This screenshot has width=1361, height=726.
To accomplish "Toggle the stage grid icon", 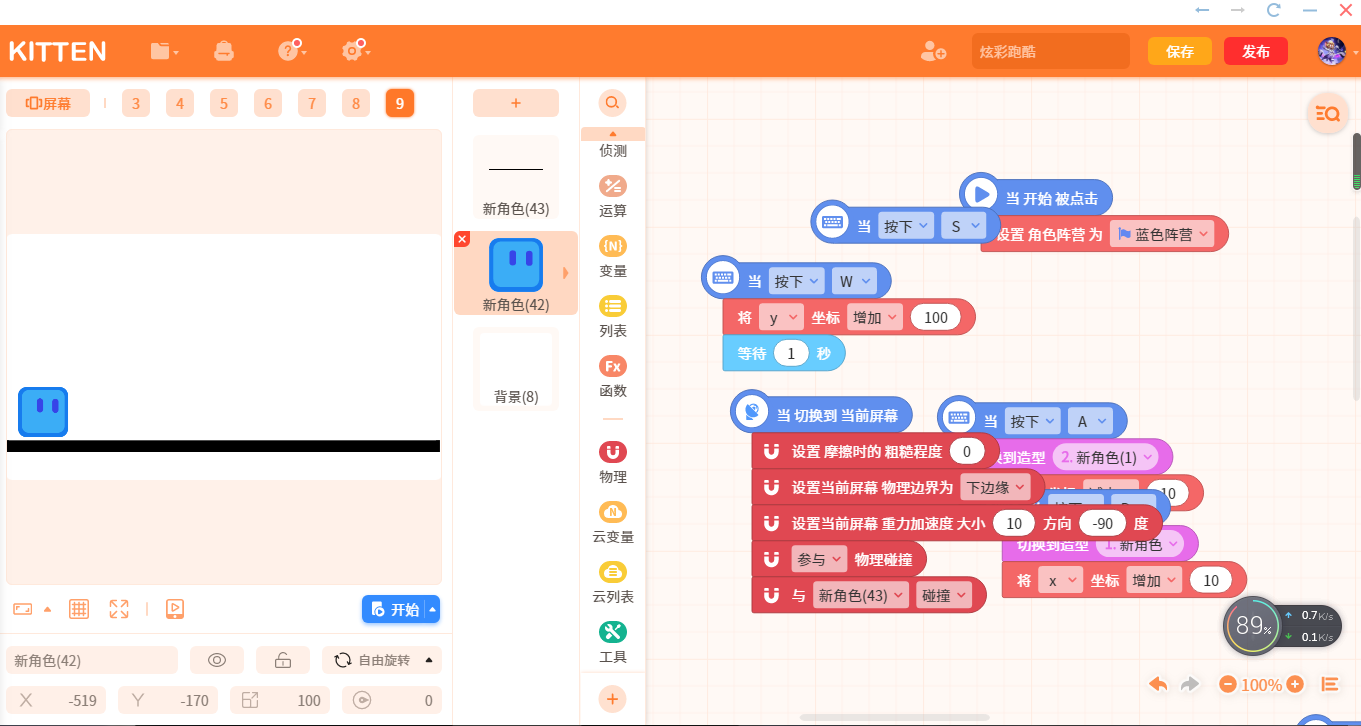I will click(x=79, y=608).
